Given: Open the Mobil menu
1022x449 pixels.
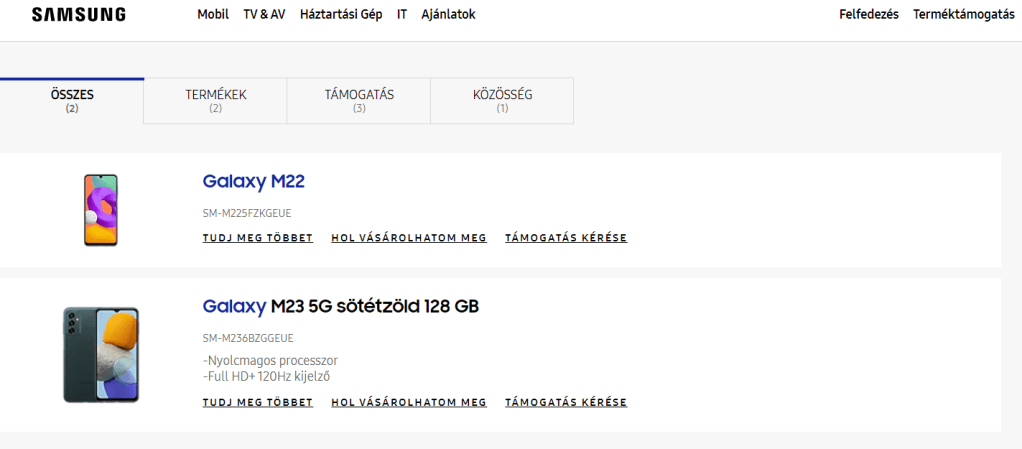Looking at the screenshot, I should [213, 15].
